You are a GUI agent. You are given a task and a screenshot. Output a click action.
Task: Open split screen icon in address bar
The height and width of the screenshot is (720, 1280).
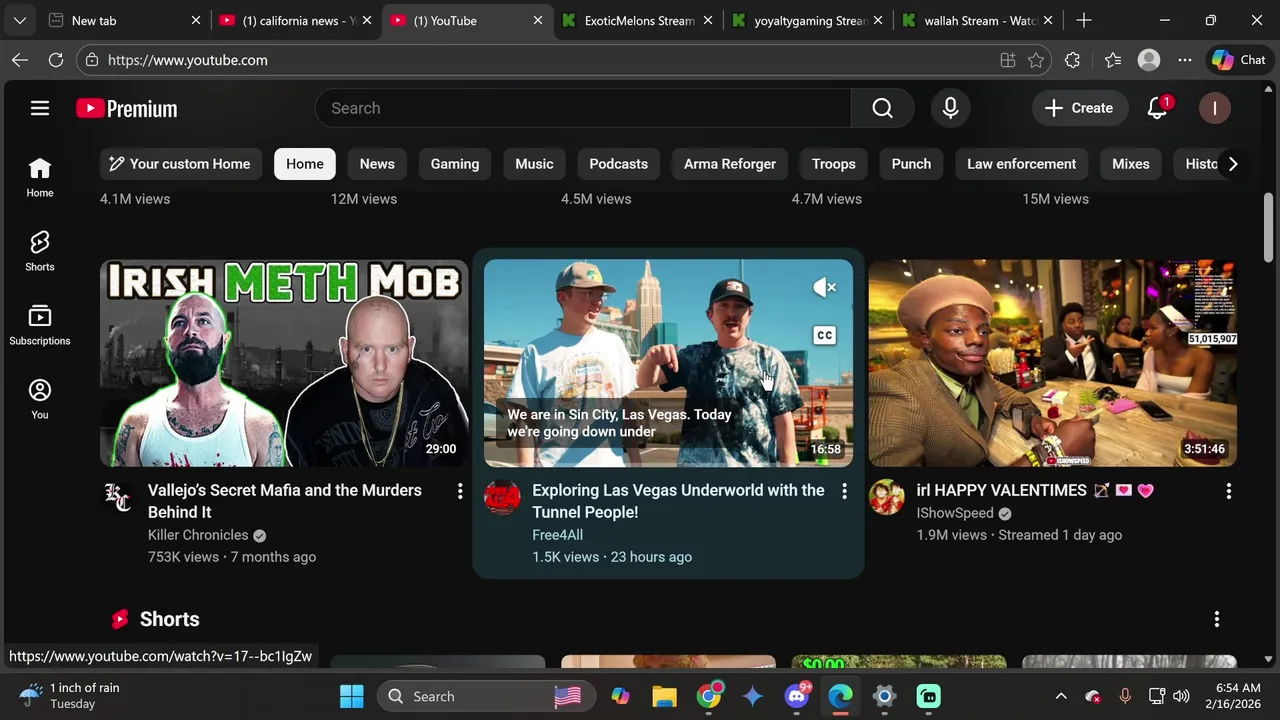[x=1008, y=60]
